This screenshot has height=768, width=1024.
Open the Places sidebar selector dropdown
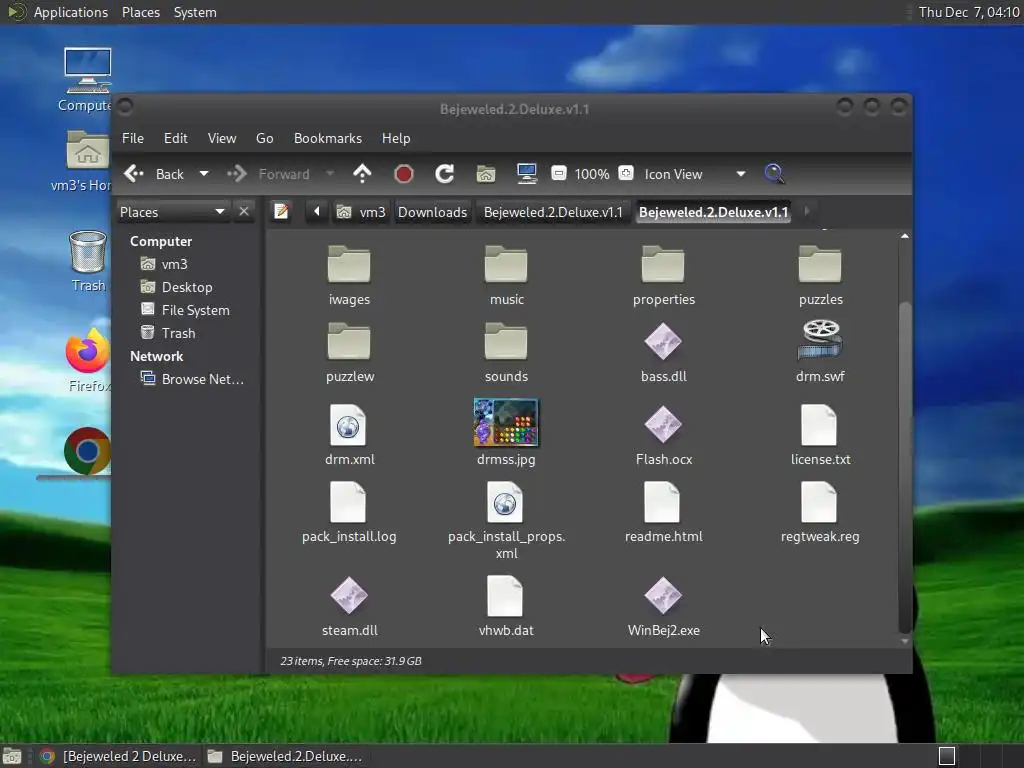click(x=172, y=212)
